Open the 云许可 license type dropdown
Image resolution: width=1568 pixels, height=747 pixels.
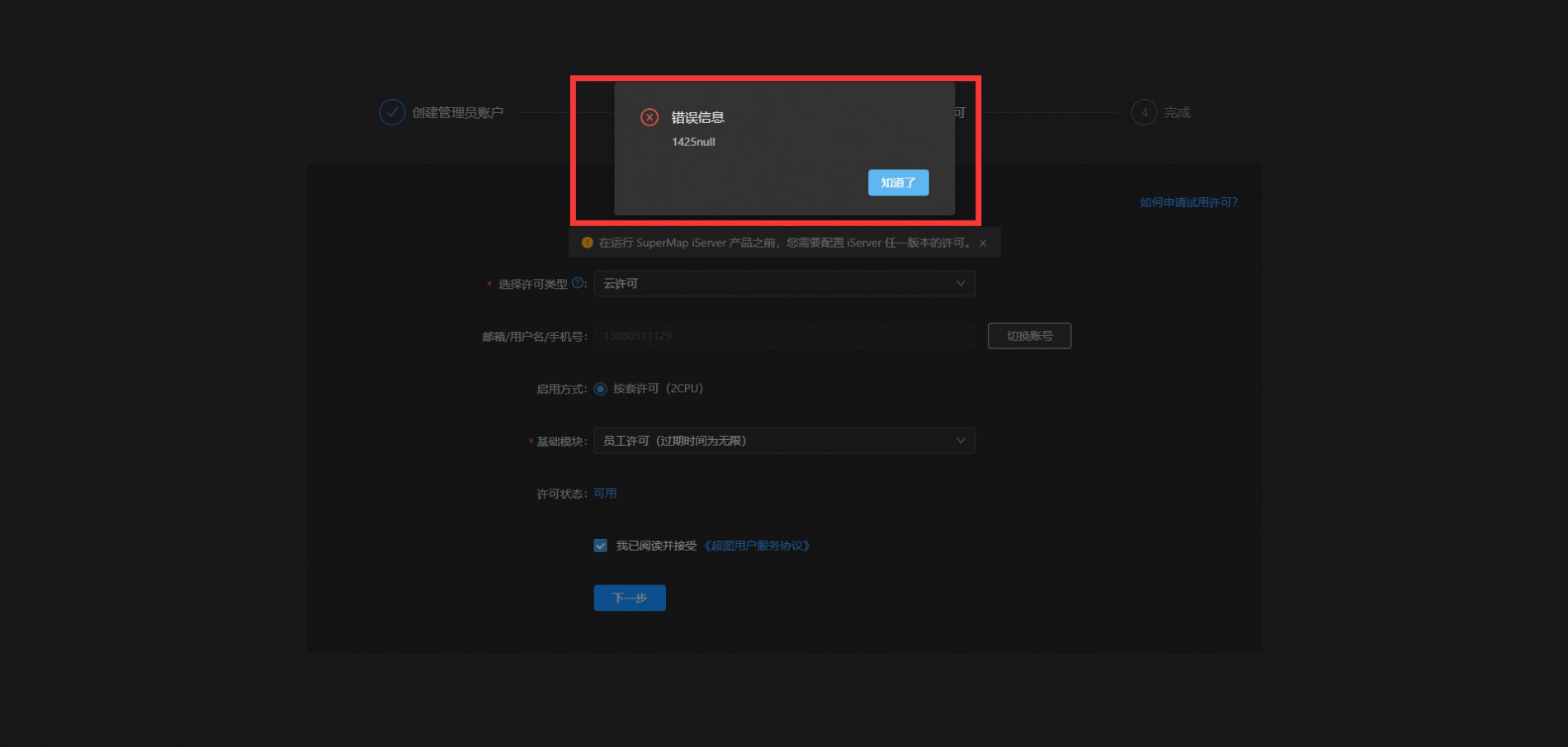coord(784,283)
